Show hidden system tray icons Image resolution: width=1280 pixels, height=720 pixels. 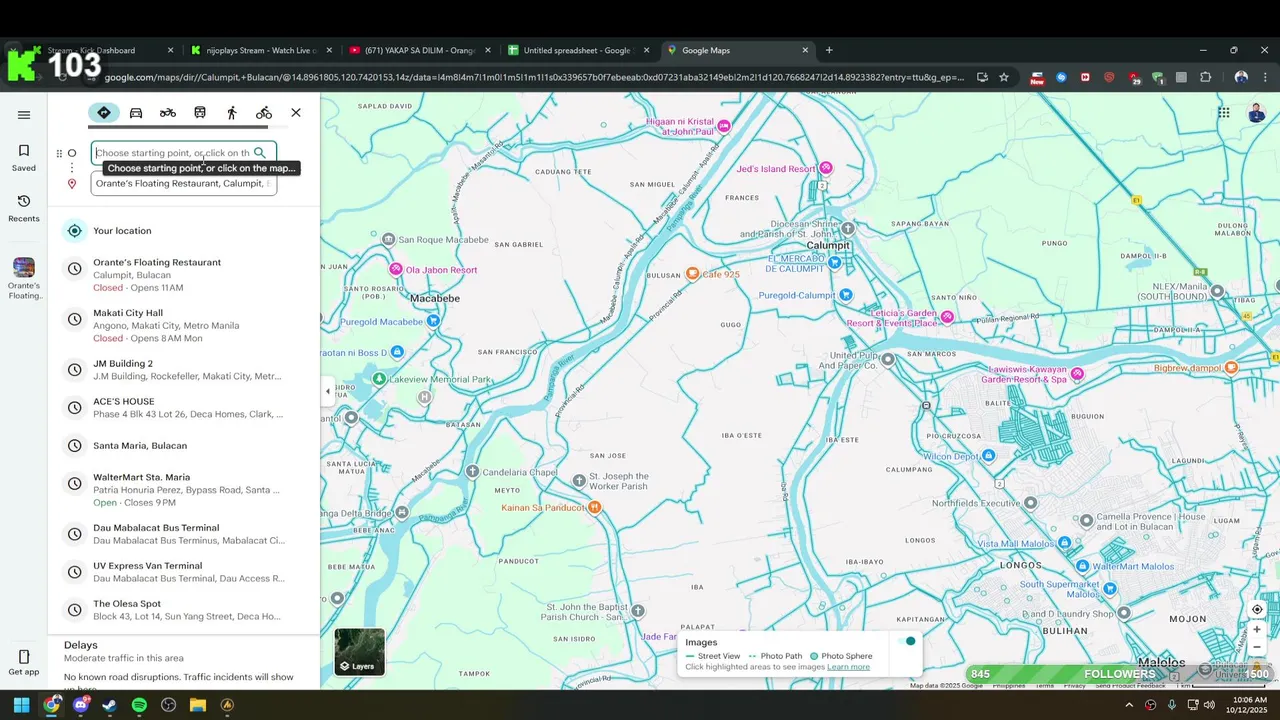tap(1129, 705)
